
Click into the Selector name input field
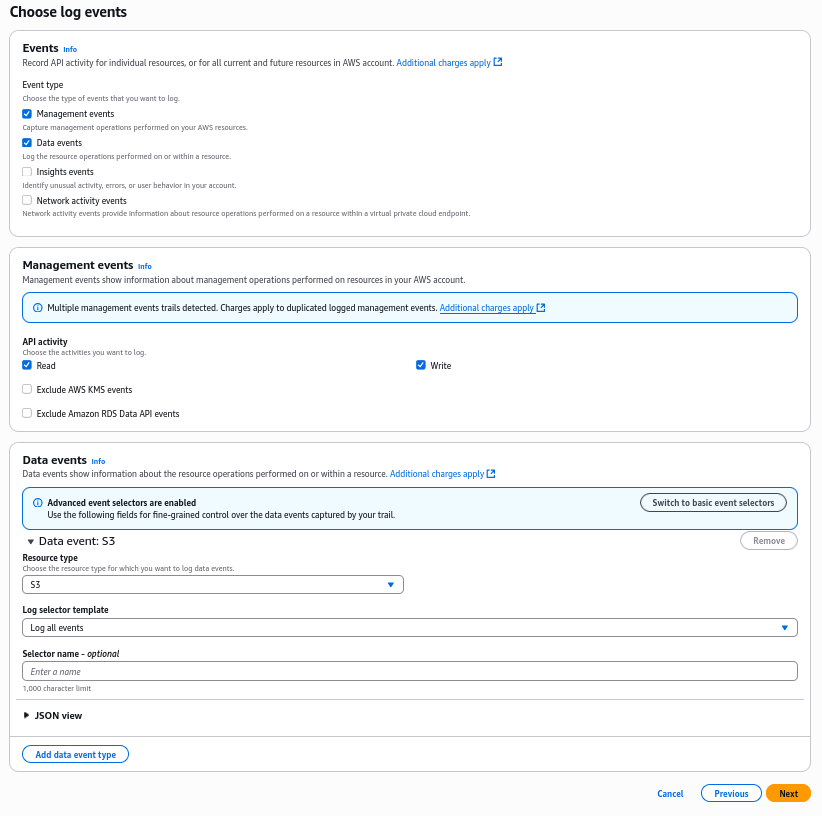410,671
